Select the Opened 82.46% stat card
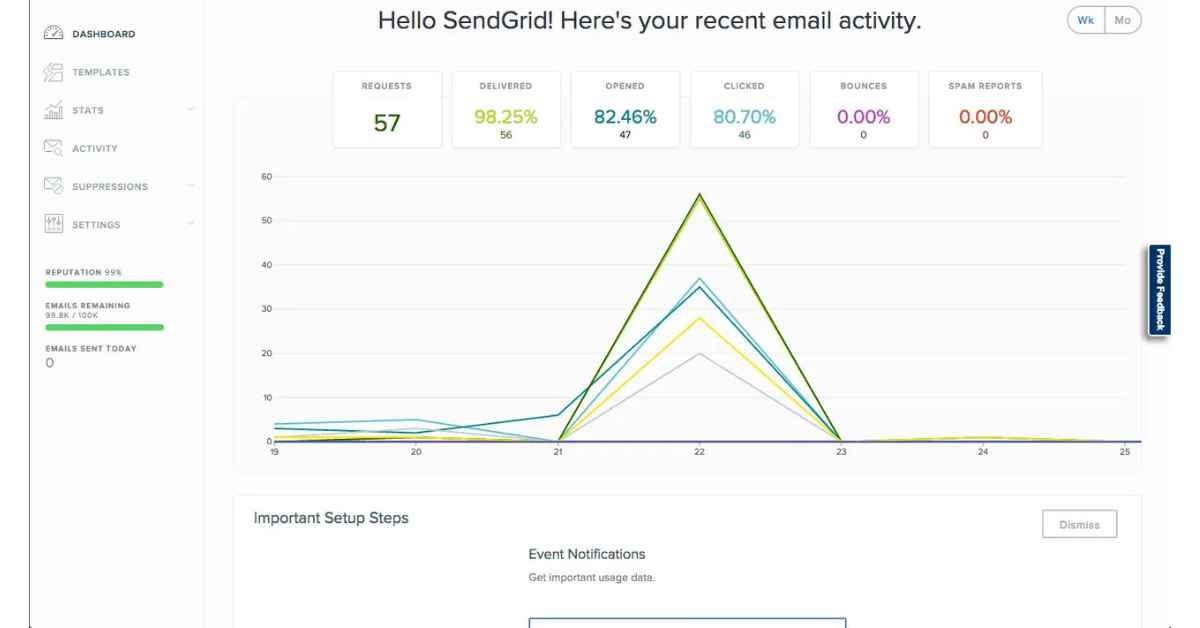1200x628 pixels. (x=625, y=108)
